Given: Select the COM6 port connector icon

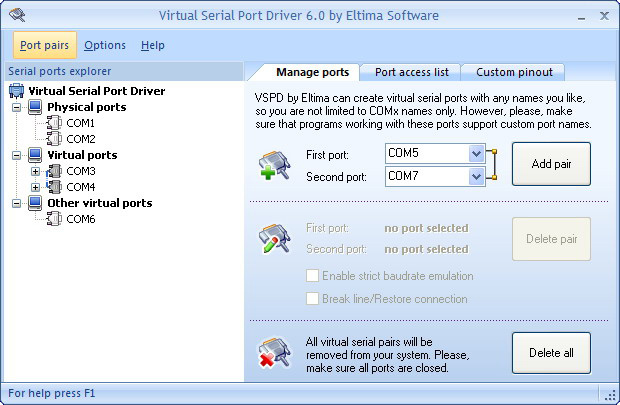Looking at the screenshot, I should 54,219.
